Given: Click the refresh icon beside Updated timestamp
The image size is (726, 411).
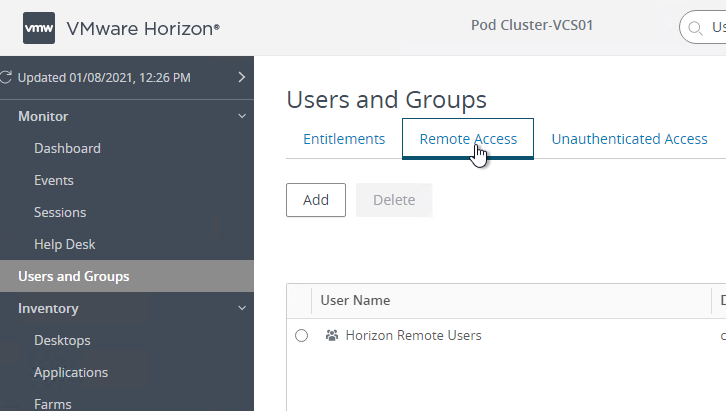Looking at the screenshot, I should [8, 77].
